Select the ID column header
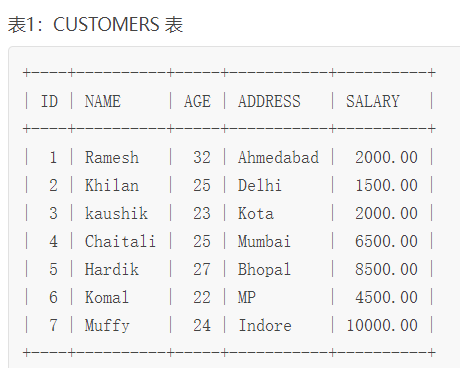460x368 pixels. click(49, 101)
